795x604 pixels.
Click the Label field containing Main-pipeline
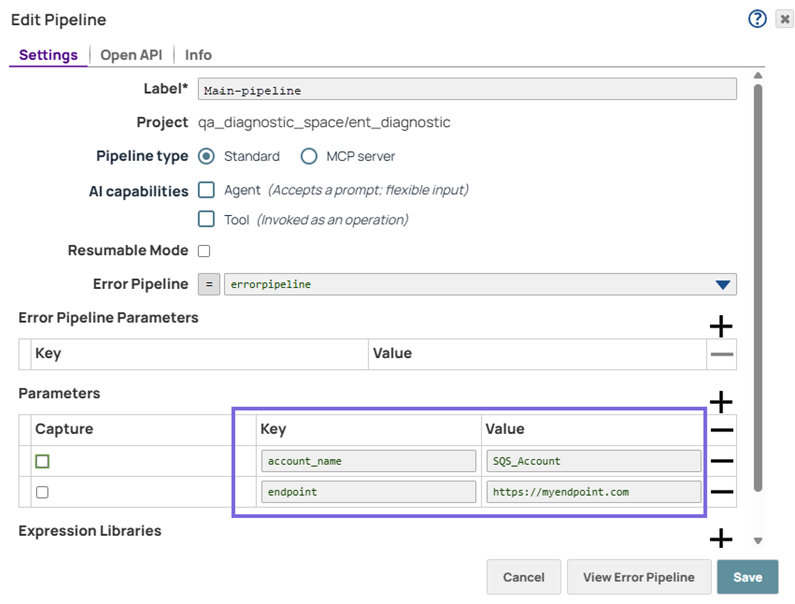coord(467,89)
